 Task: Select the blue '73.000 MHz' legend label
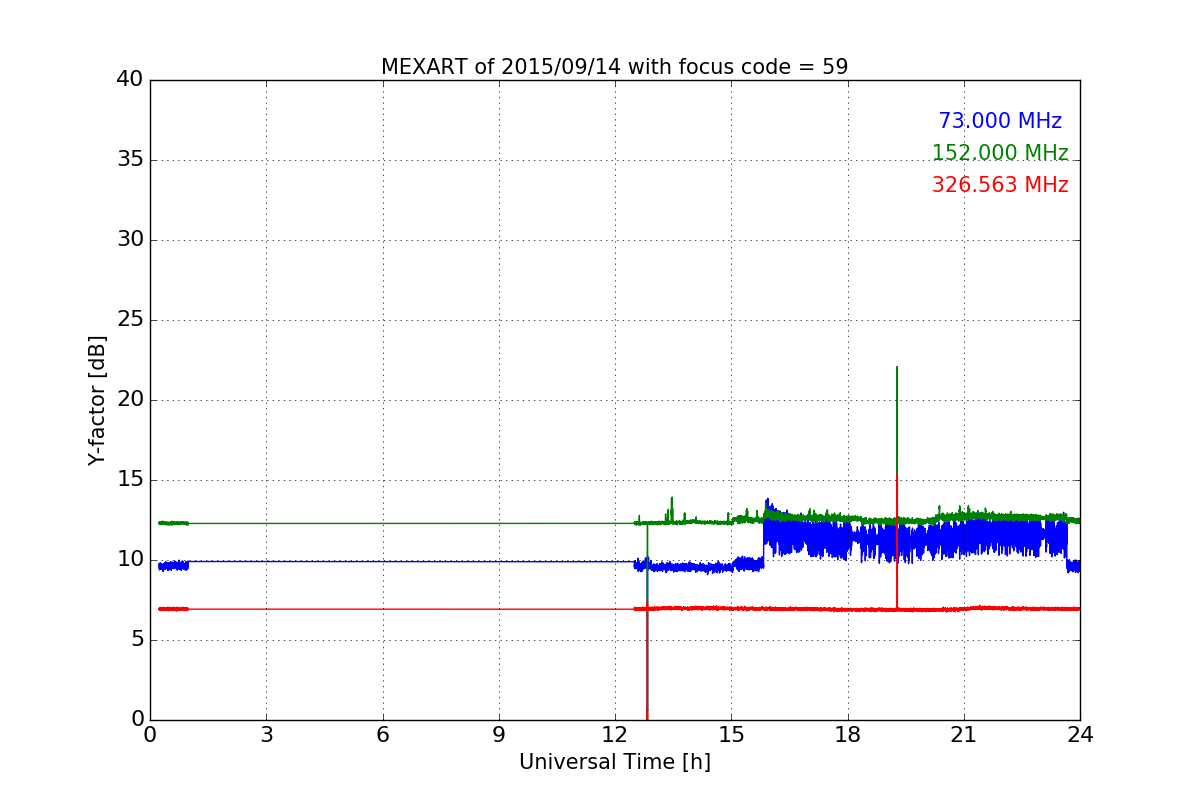(x=1000, y=121)
